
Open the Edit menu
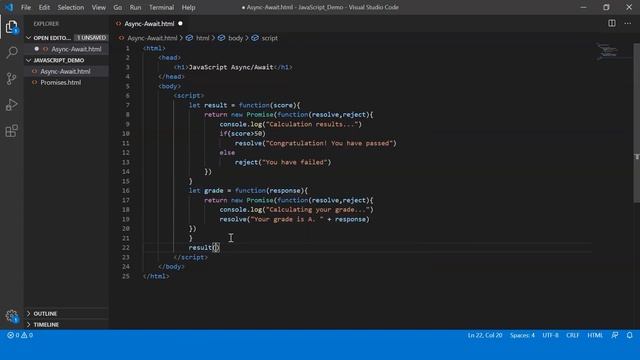44,7
